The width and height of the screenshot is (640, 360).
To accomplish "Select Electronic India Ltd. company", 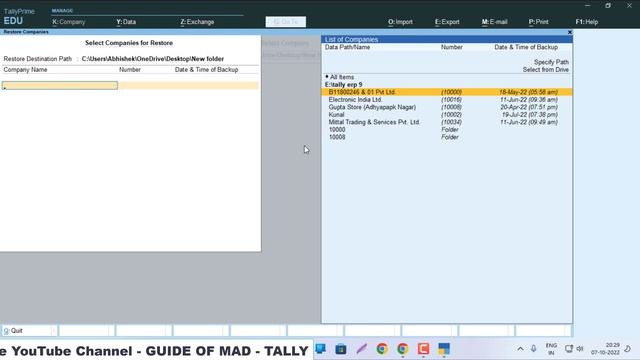I will coord(447,100).
